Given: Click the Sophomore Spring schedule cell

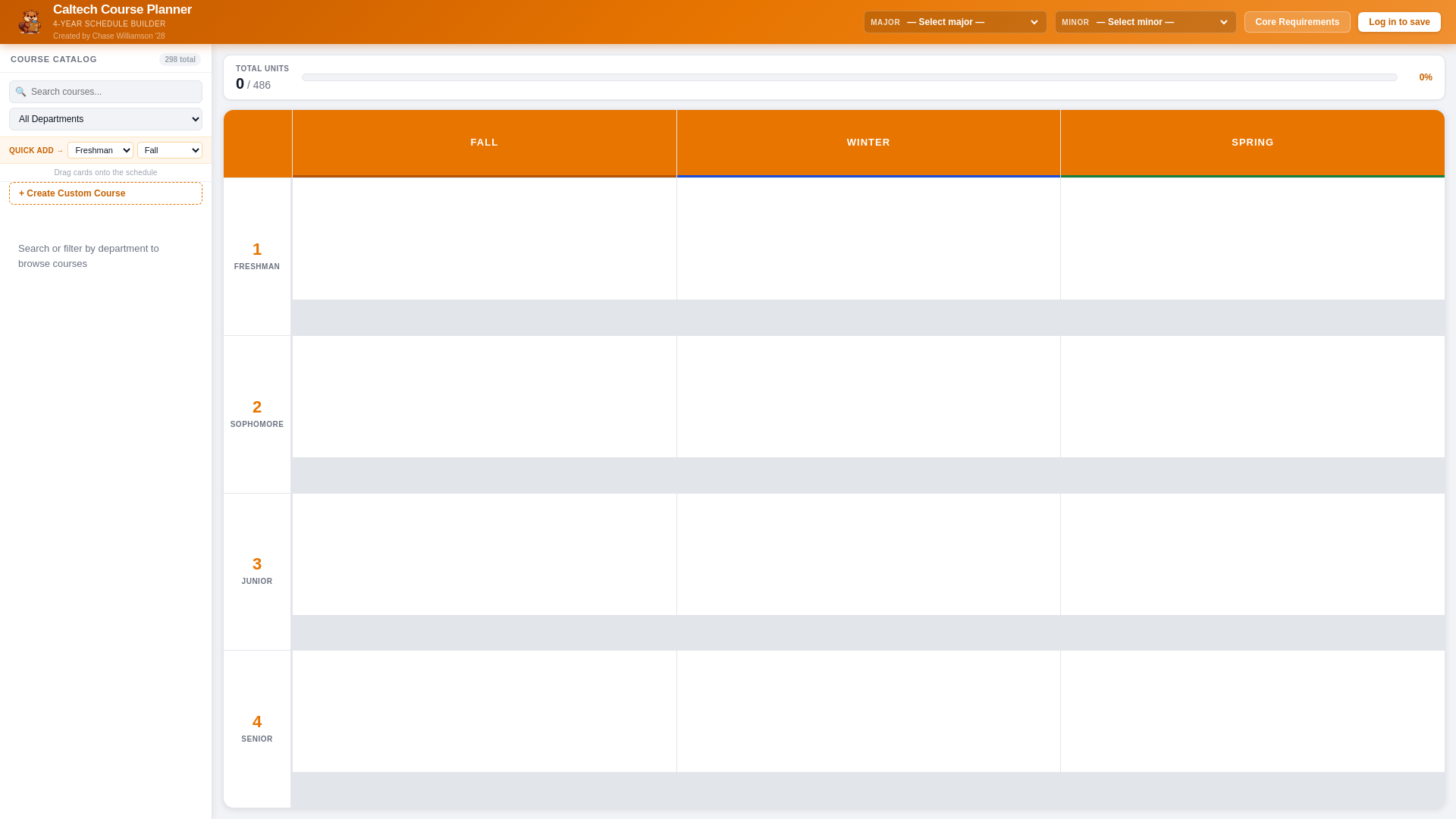Looking at the screenshot, I should [x=1253, y=397].
